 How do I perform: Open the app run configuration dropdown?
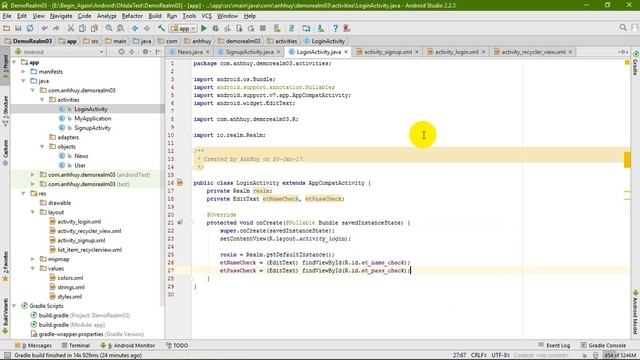[183, 28]
